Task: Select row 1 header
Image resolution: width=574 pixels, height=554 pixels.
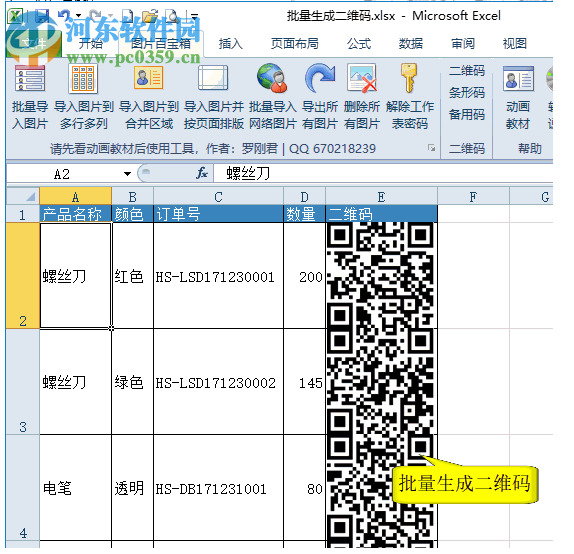Action: [23, 214]
